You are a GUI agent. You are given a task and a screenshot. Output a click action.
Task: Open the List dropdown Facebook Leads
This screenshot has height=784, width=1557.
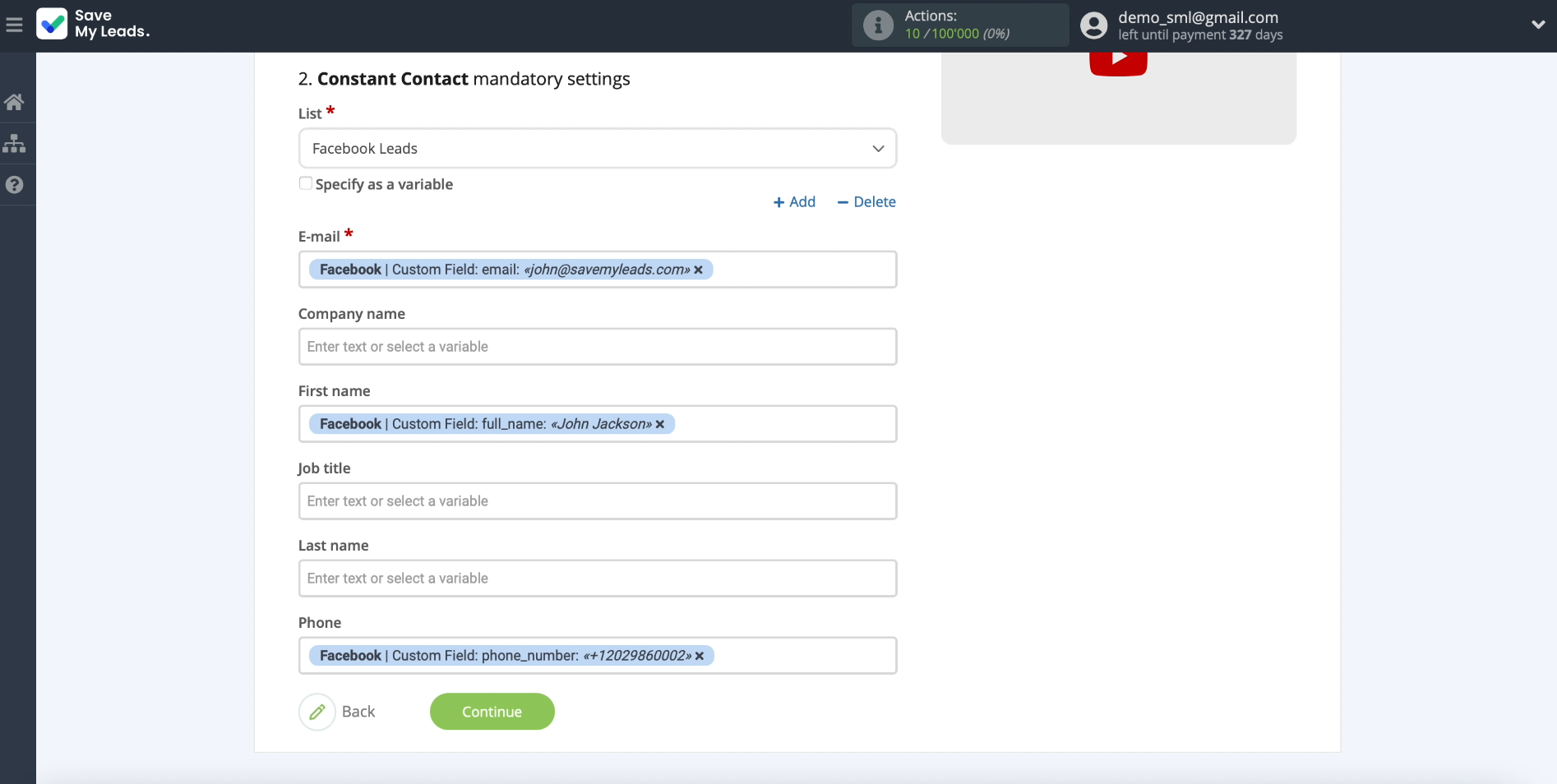[598, 149]
